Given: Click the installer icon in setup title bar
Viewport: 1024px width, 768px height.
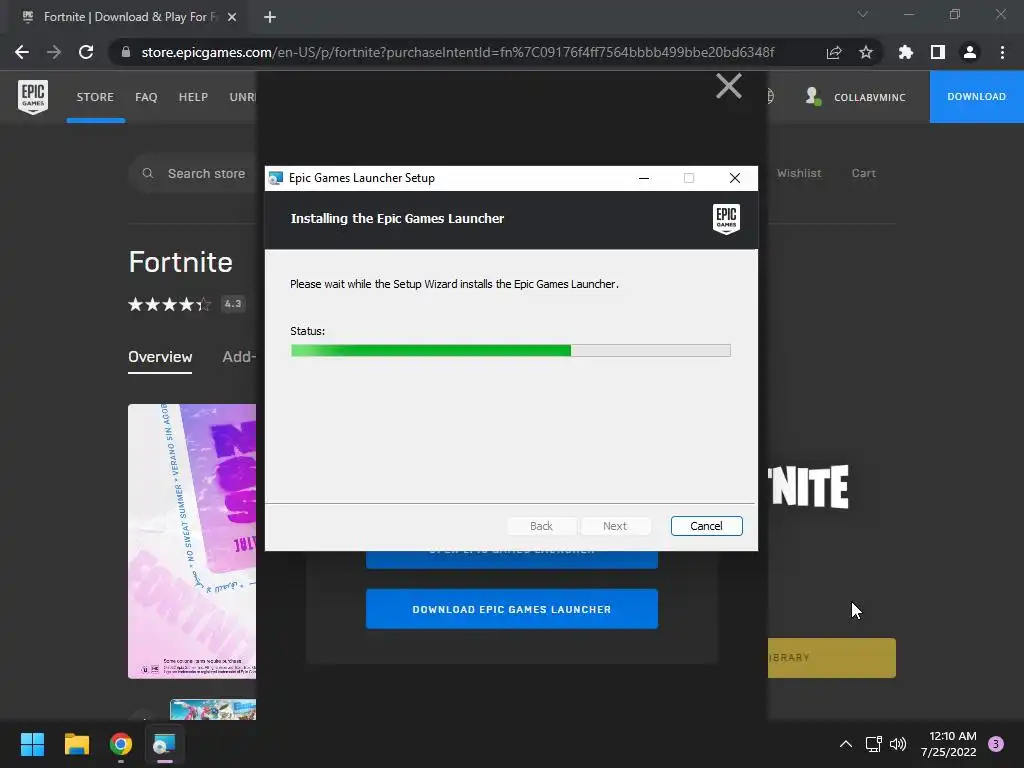Looking at the screenshot, I should [276, 178].
